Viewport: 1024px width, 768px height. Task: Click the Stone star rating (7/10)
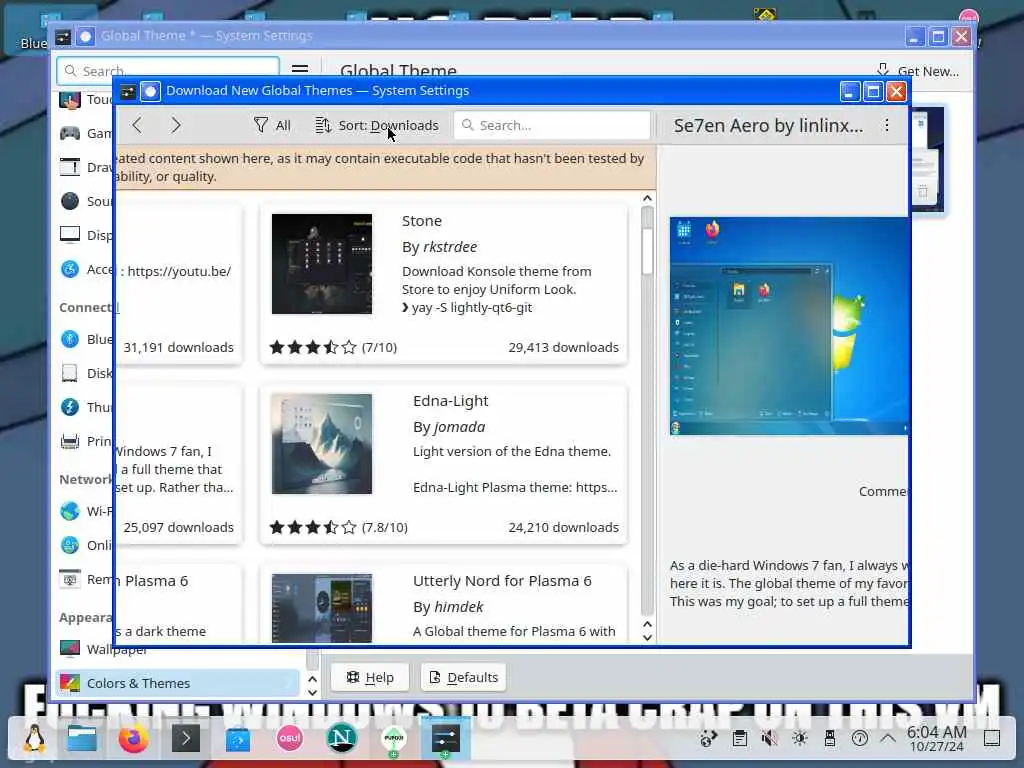tap(333, 347)
